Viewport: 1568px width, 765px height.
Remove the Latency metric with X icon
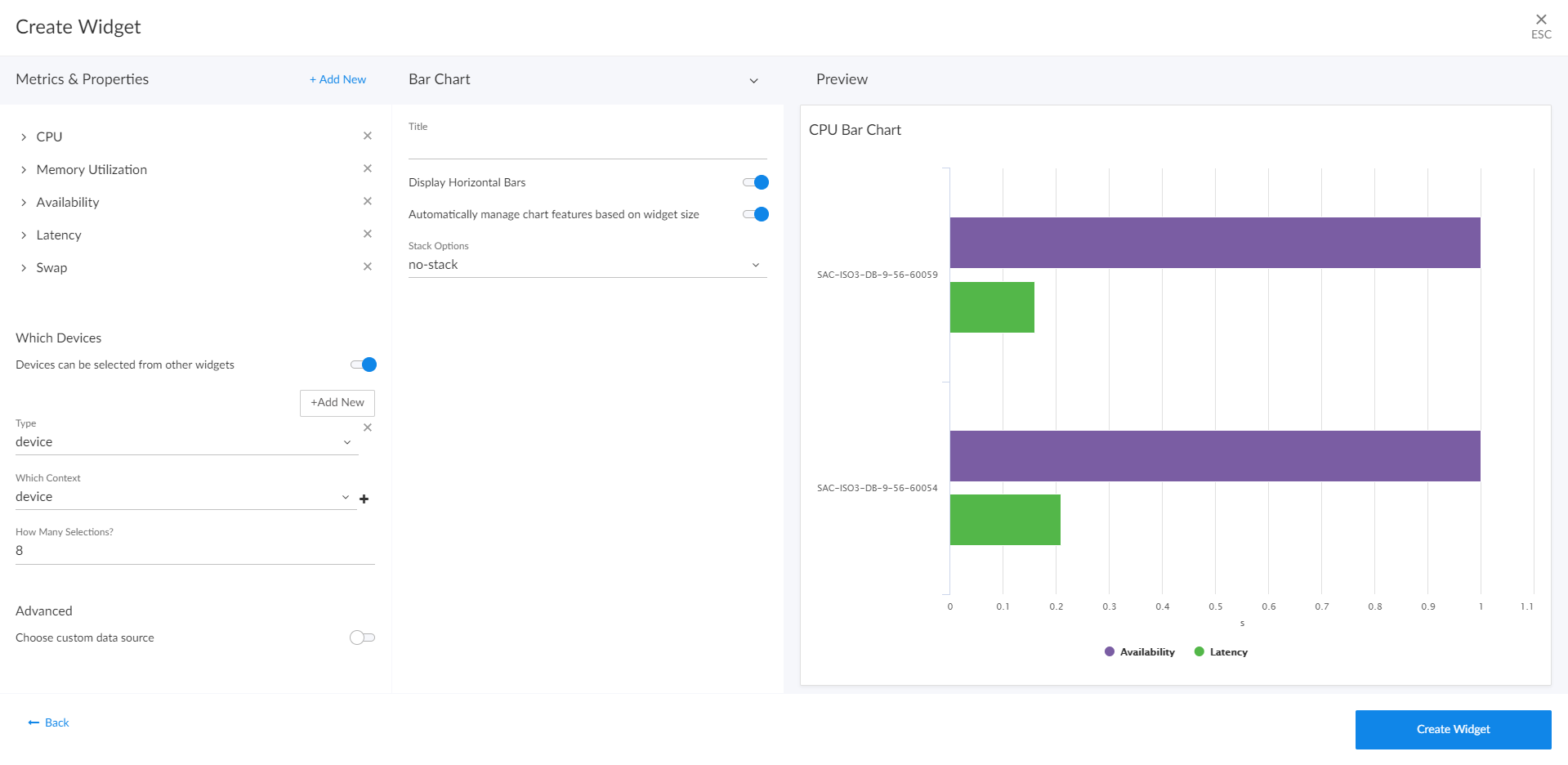coord(368,234)
